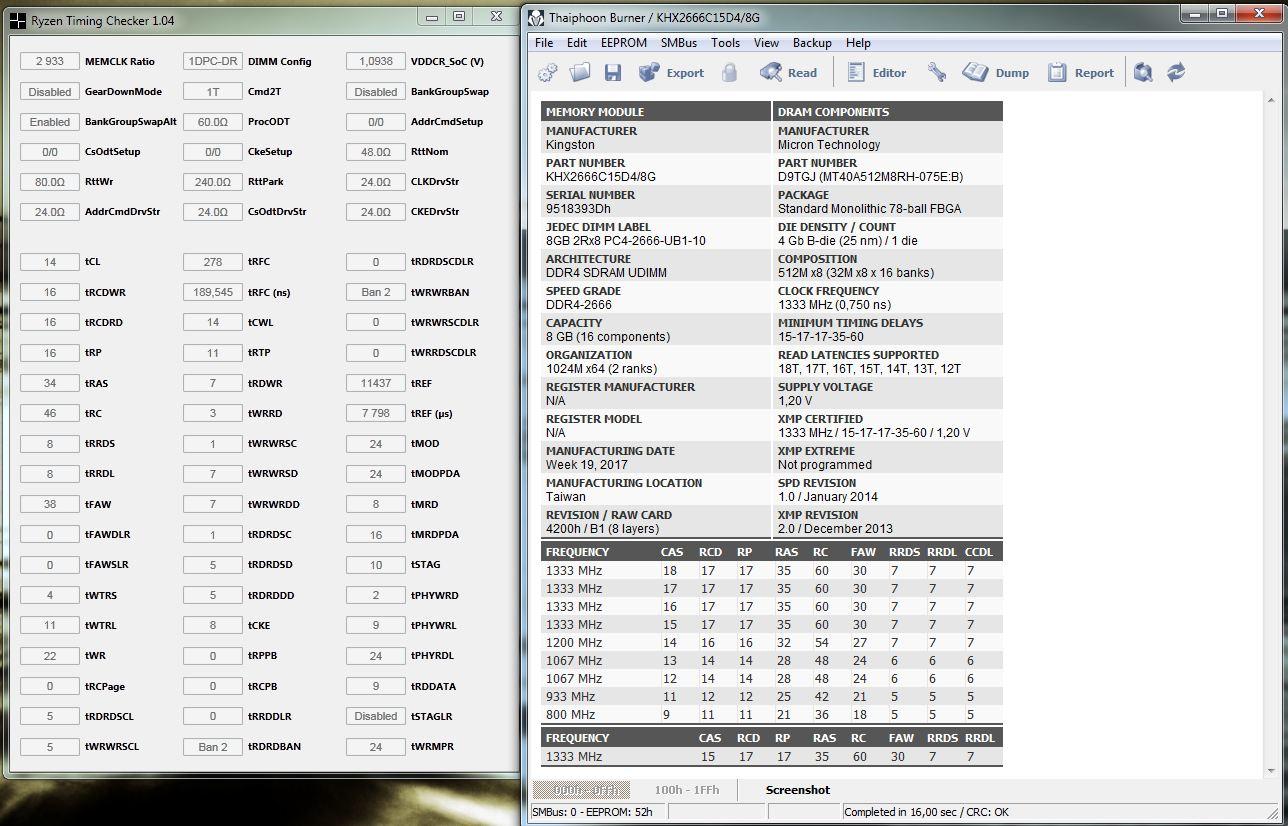Click the 800 MHz frequency row

tap(771, 715)
